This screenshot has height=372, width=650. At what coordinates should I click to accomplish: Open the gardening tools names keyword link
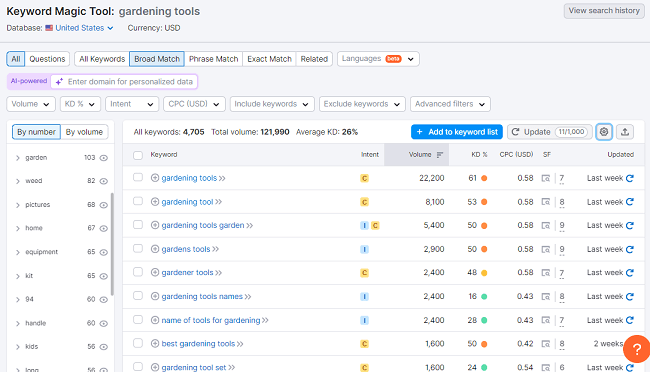click(202, 296)
